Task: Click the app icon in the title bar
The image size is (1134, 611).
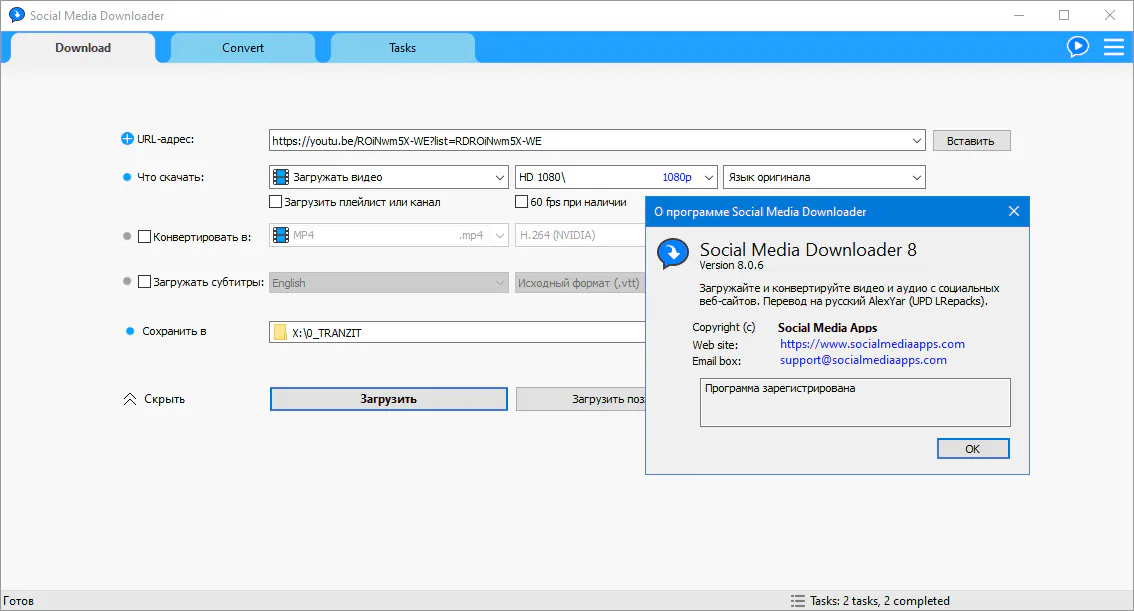Action: coord(17,16)
